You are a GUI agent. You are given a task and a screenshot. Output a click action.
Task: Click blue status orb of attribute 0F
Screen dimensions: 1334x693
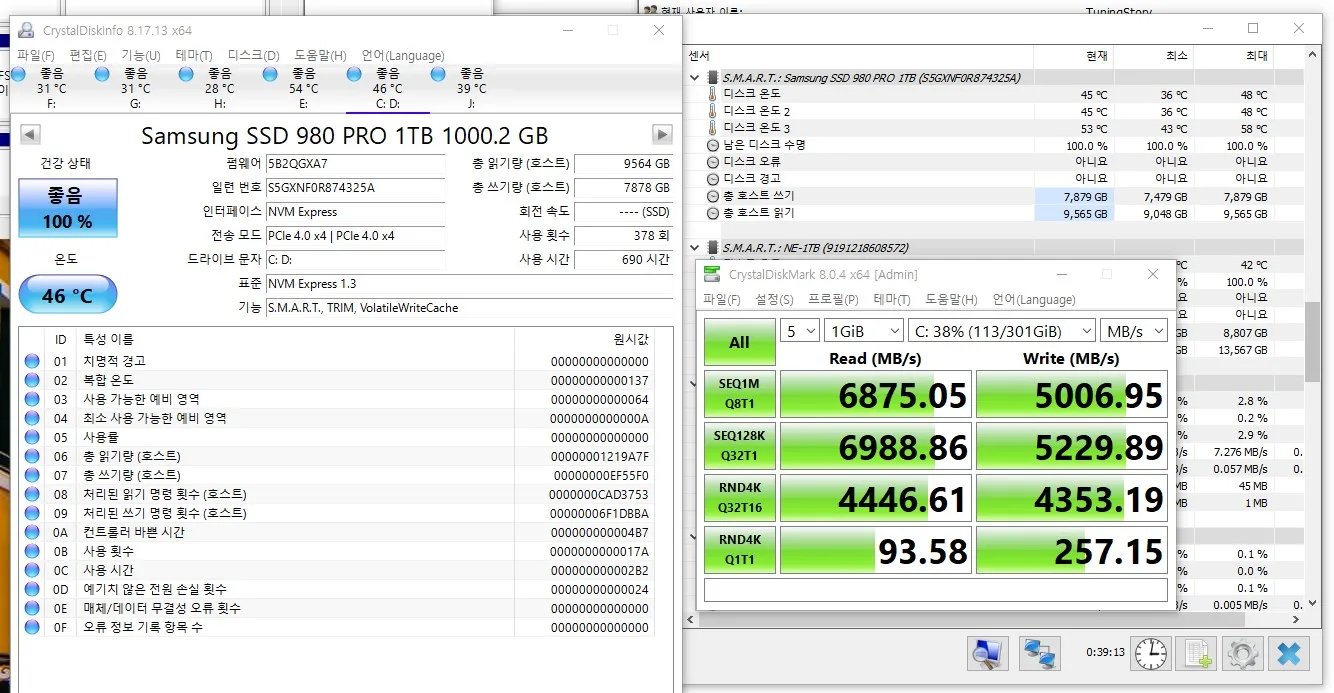pyautogui.click(x=32, y=627)
